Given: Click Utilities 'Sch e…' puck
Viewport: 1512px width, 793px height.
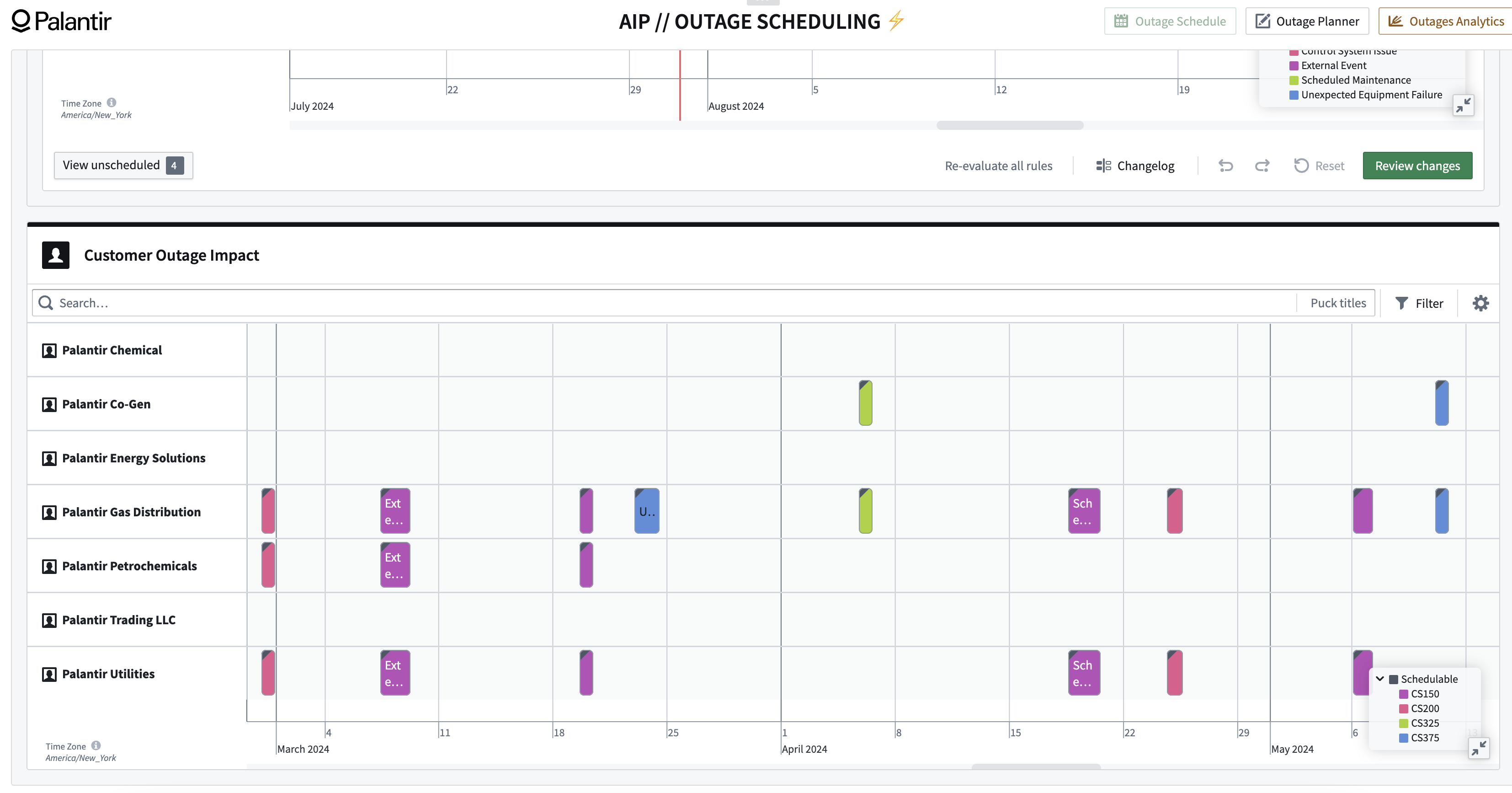Looking at the screenshot, I should pyautogui.click(x=1084, y=673).
